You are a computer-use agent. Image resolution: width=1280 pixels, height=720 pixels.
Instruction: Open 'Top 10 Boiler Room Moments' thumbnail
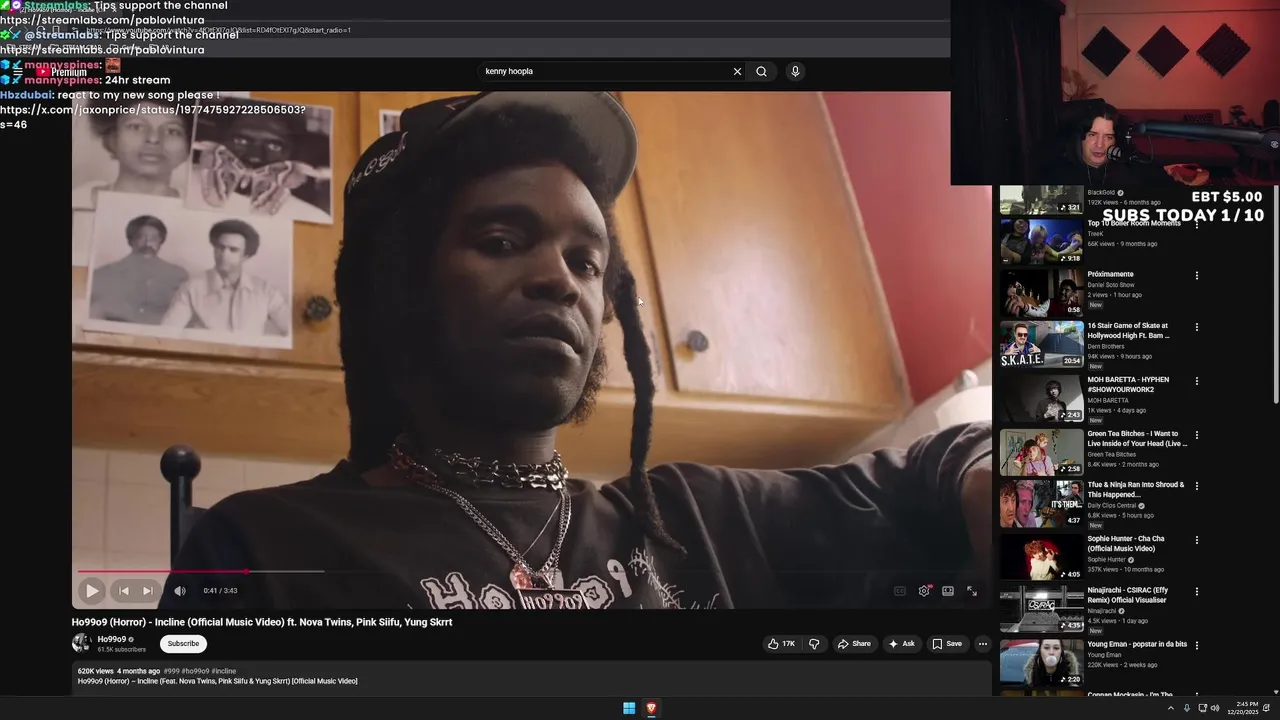(1041, 240)
